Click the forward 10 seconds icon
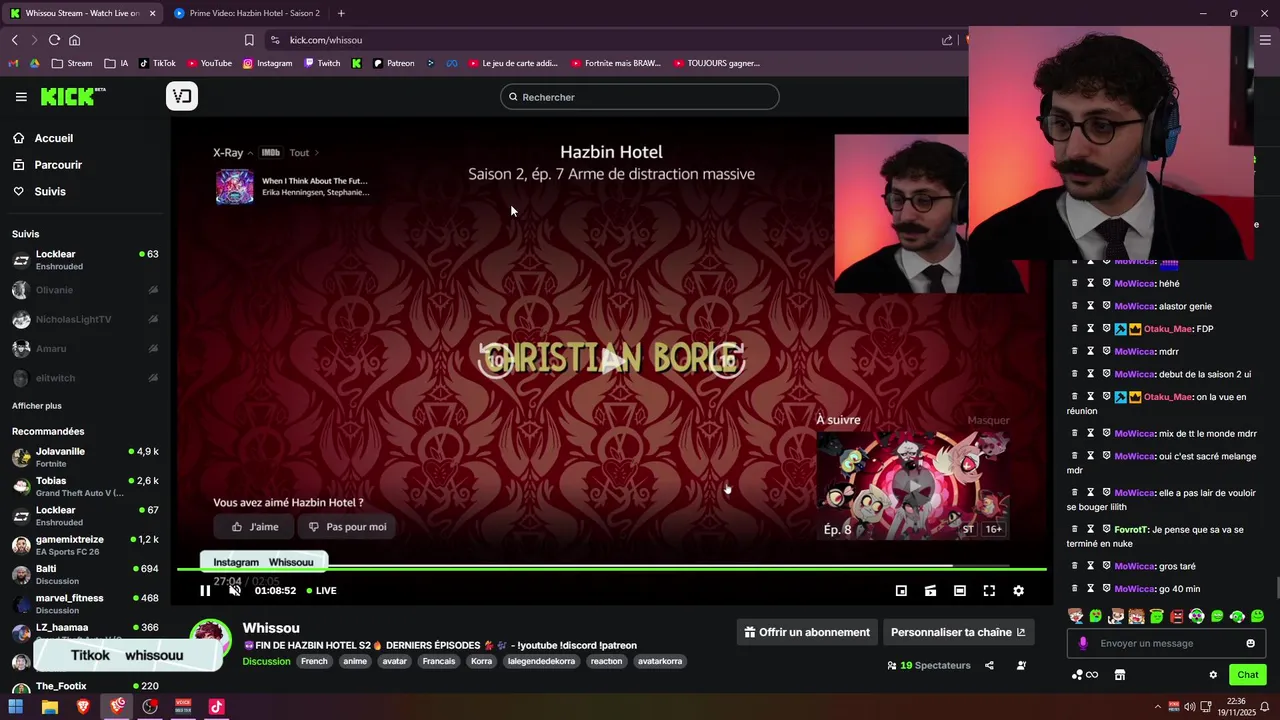Image resolution: width=1280 pixels, height=720 pixels. pyautogui.click(x=727, y=360)
